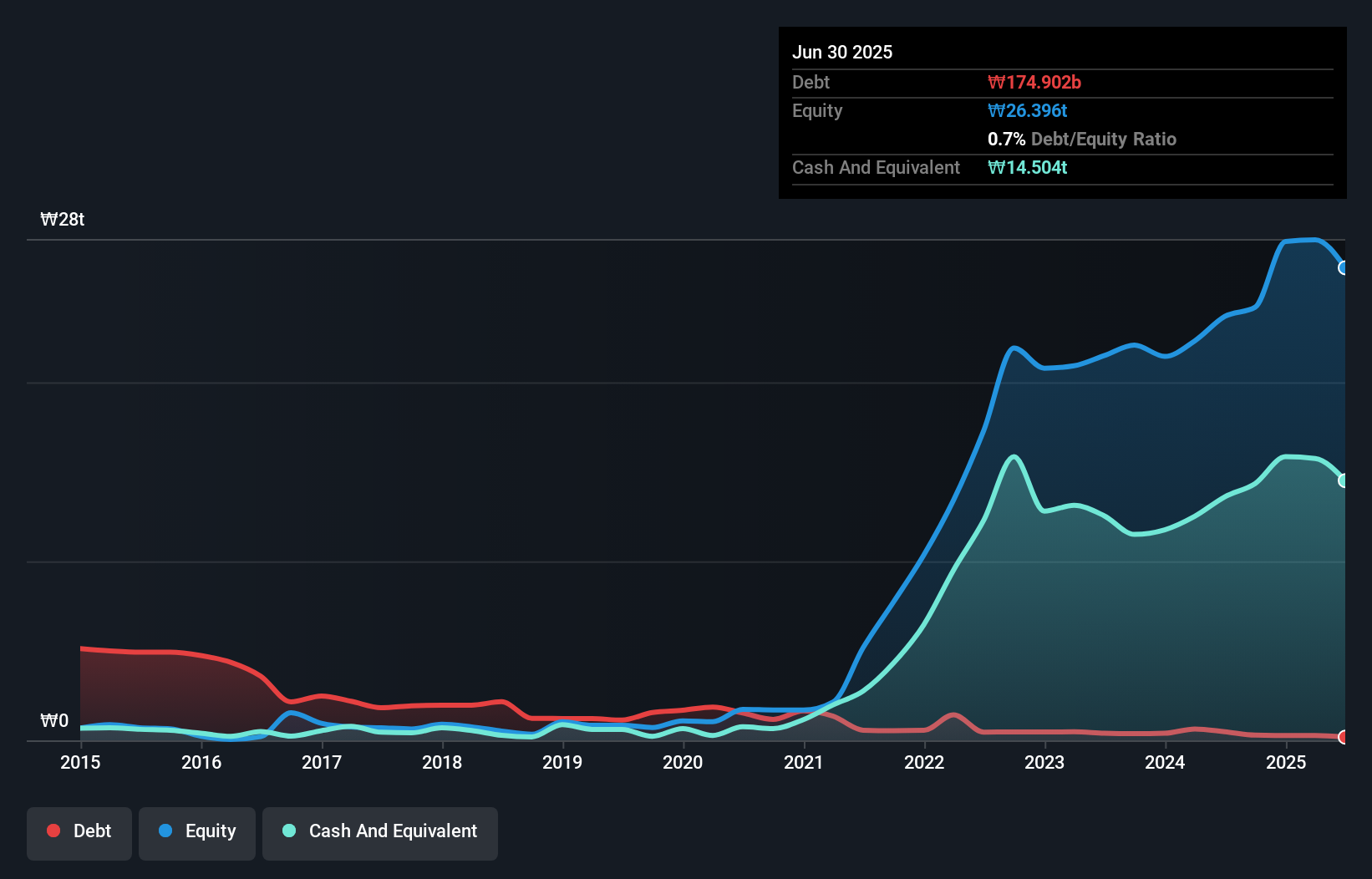Click the teal Cash And Equivalent legend dot
Viewport: 1372px width, 879px height.
[289, 831]
